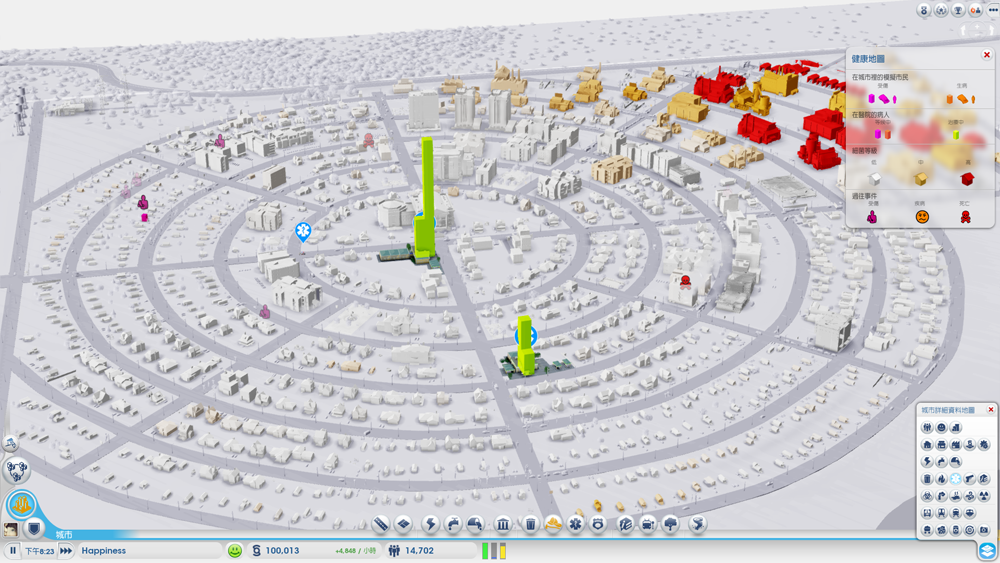
Task: Select the tall green hospital tower
Action: (x=425, y=198)
